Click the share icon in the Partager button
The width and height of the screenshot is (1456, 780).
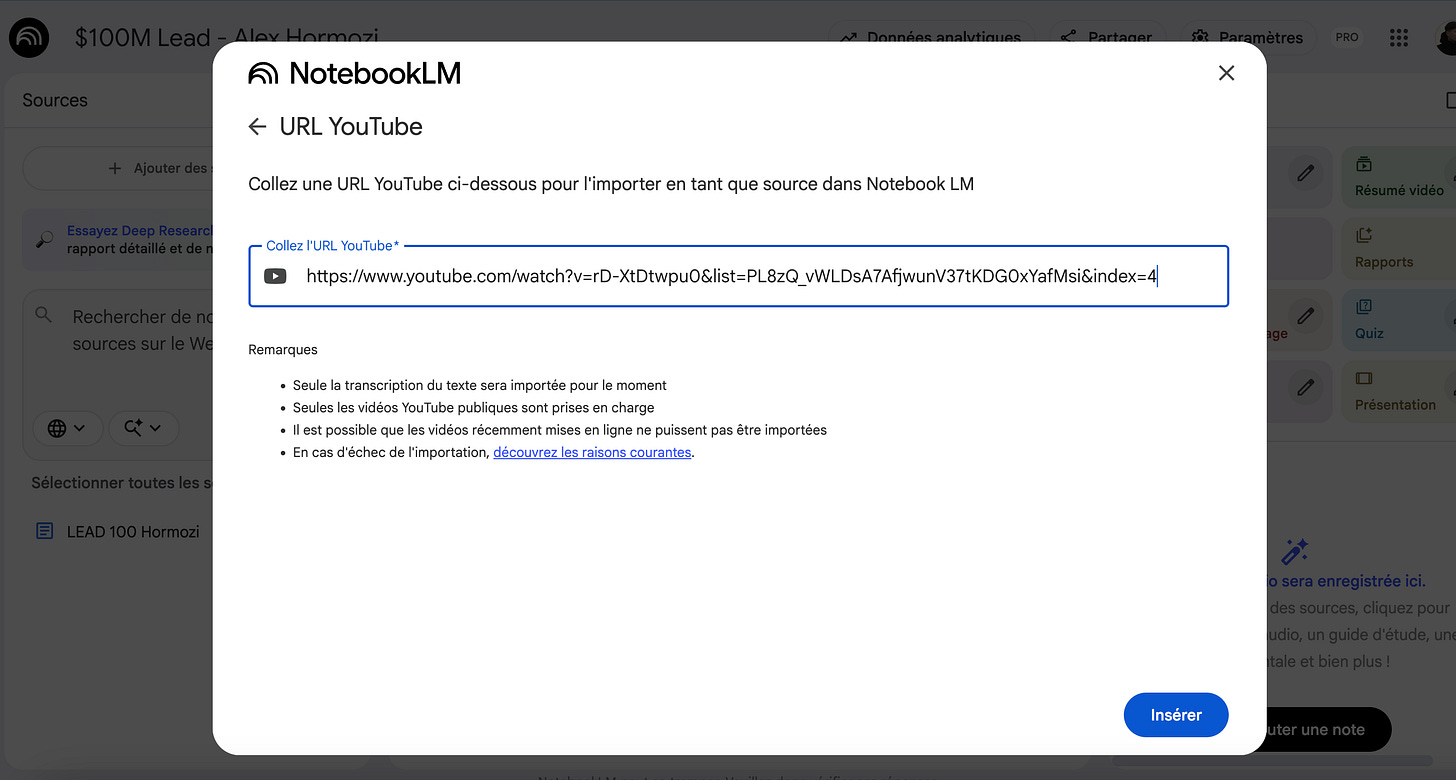[x=1068, y=37]
